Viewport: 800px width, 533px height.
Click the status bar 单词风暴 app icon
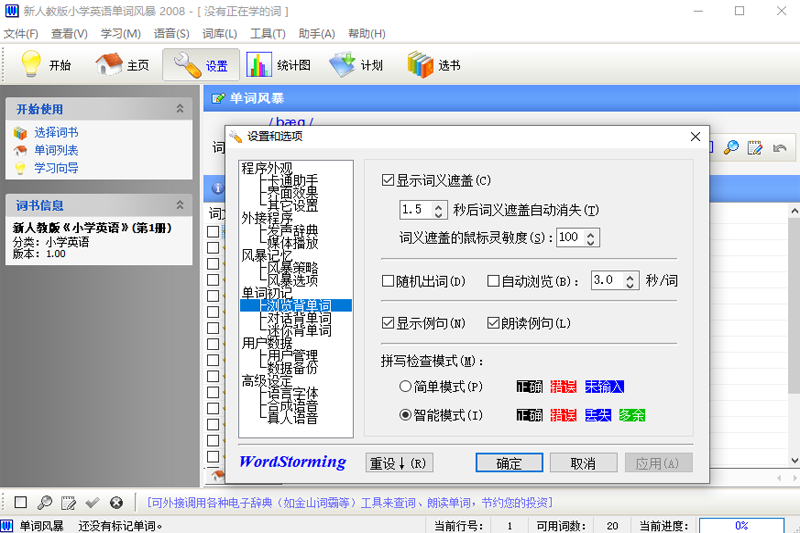coord(7,525)
